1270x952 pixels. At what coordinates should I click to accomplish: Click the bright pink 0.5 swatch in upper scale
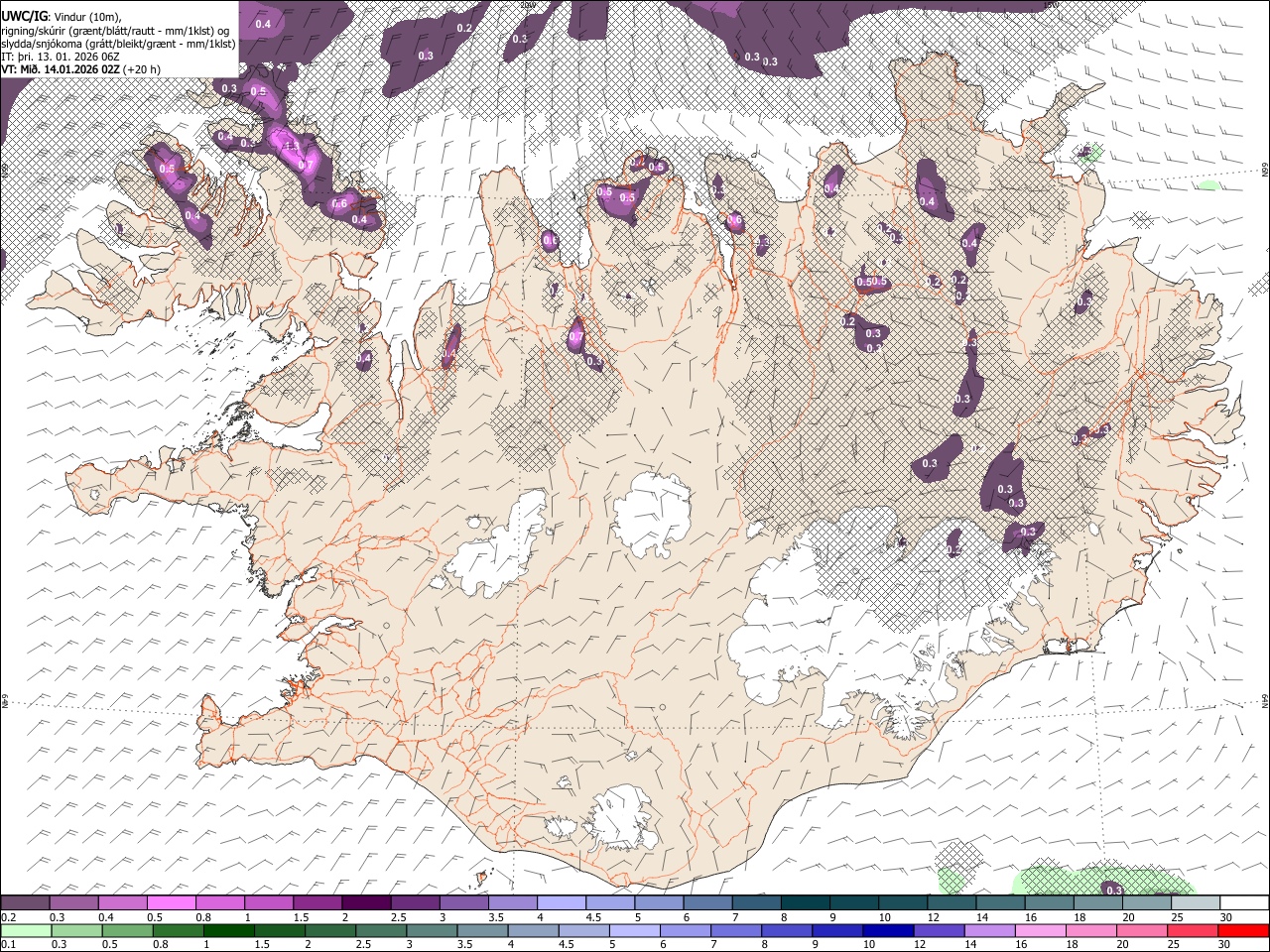(172, 903)
